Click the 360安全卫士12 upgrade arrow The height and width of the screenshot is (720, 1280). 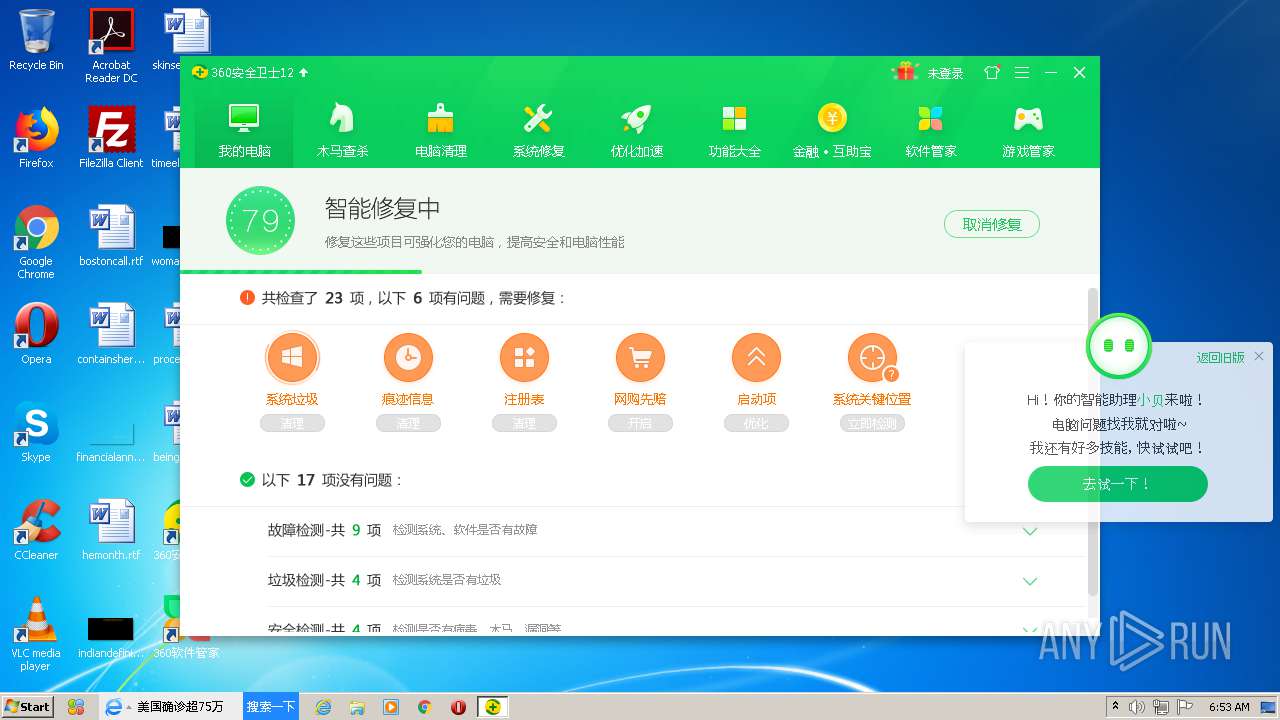tap(304, 73)
